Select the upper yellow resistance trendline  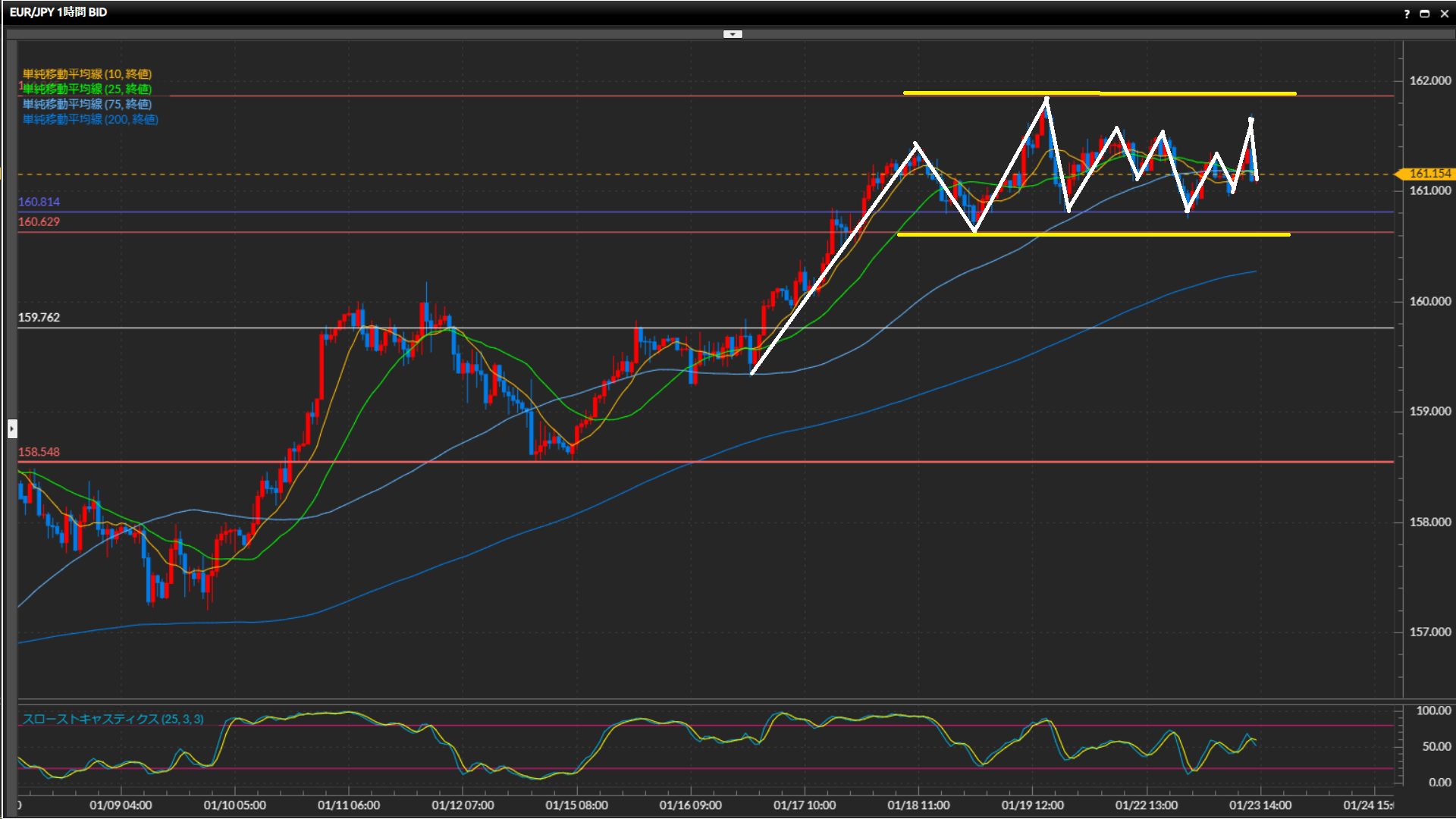[1175, 93]
